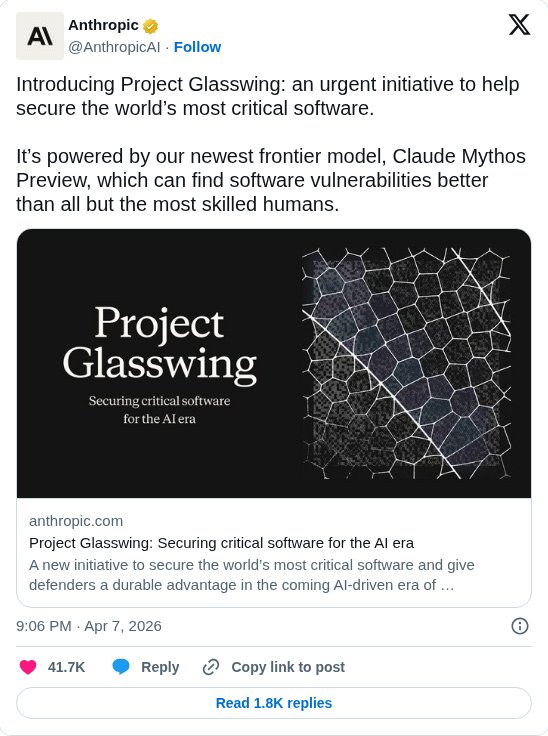Click the link card description text
Viewport: 548px width, 736px height.
click(252, 575)
